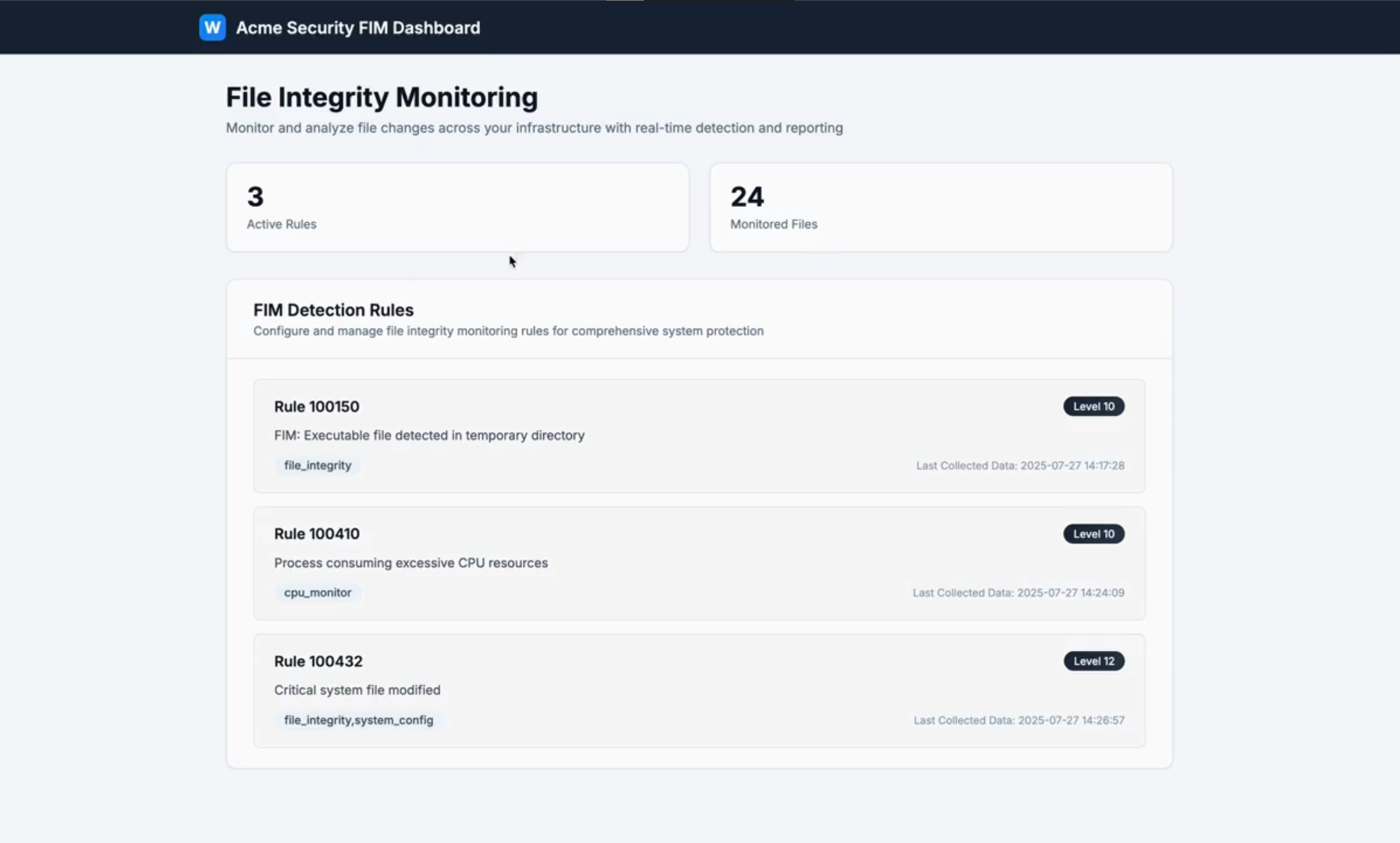Open the Active Rules summary card
This screenshot has width=1400, height=843.
[457, 207]
